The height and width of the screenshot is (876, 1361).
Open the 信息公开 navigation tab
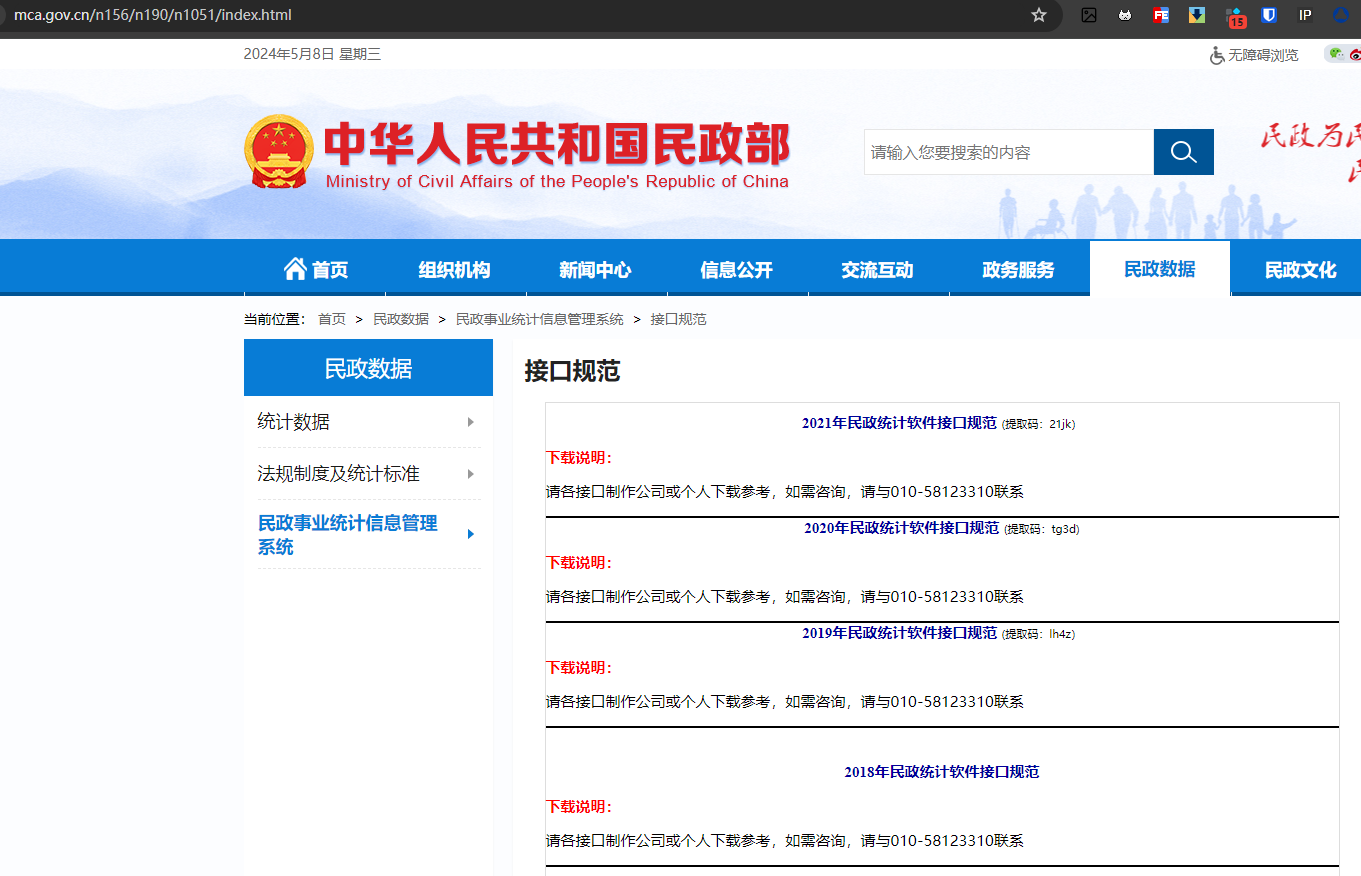click(737, 269)
